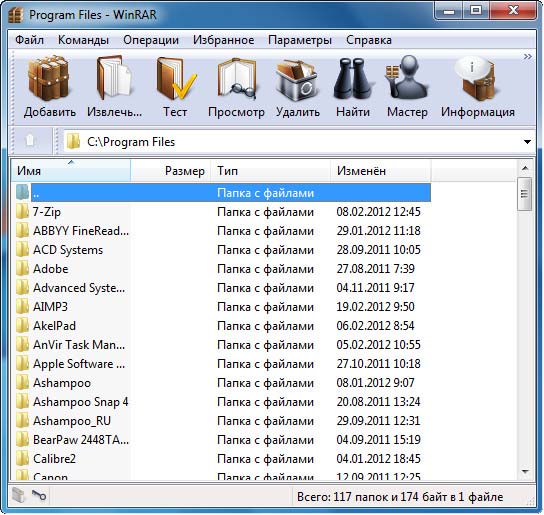
Task: Open the Справка menu
Action: [x=368, y=40]
